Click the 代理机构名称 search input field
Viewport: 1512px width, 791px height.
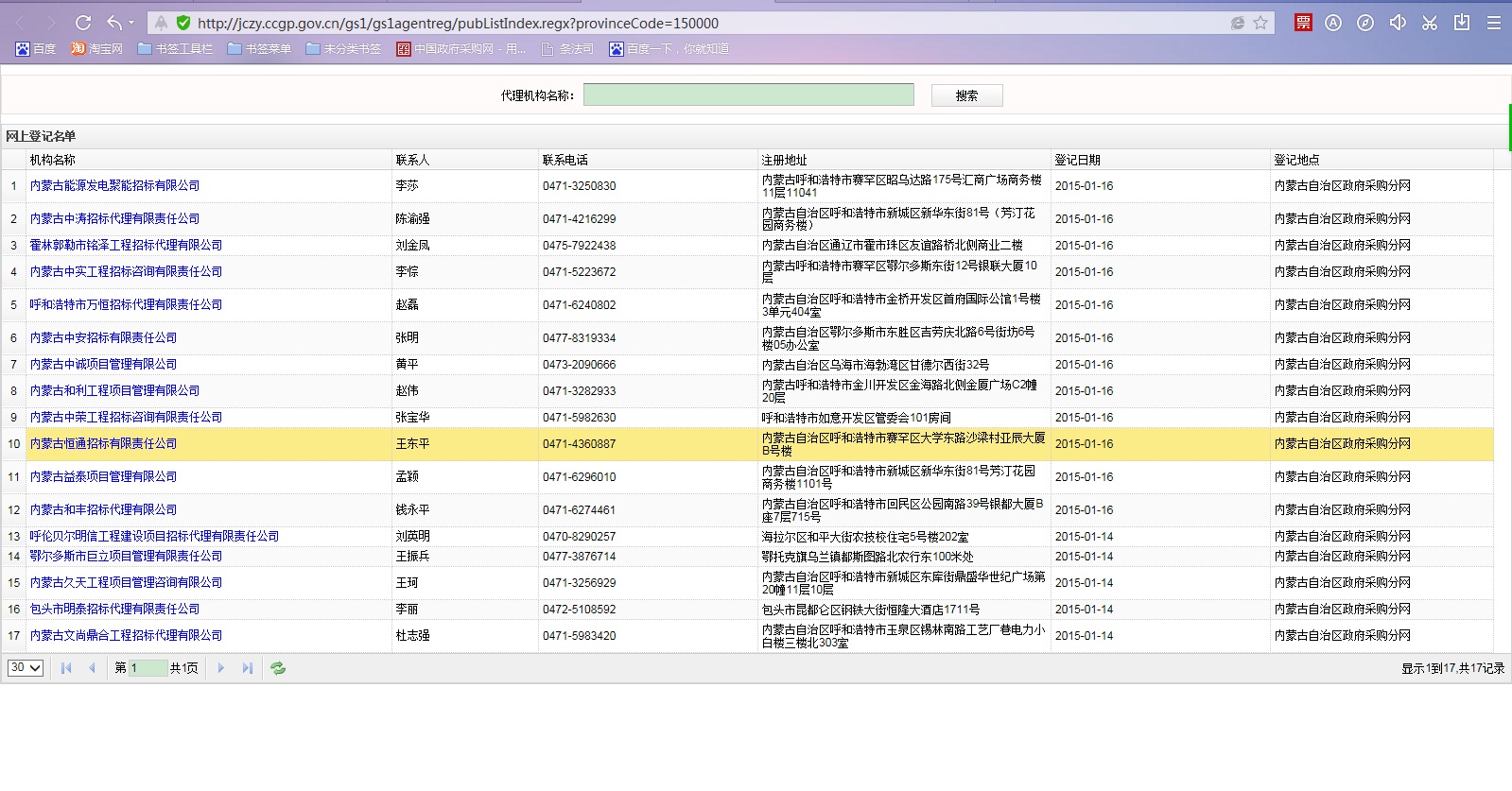tap(748, 95)
